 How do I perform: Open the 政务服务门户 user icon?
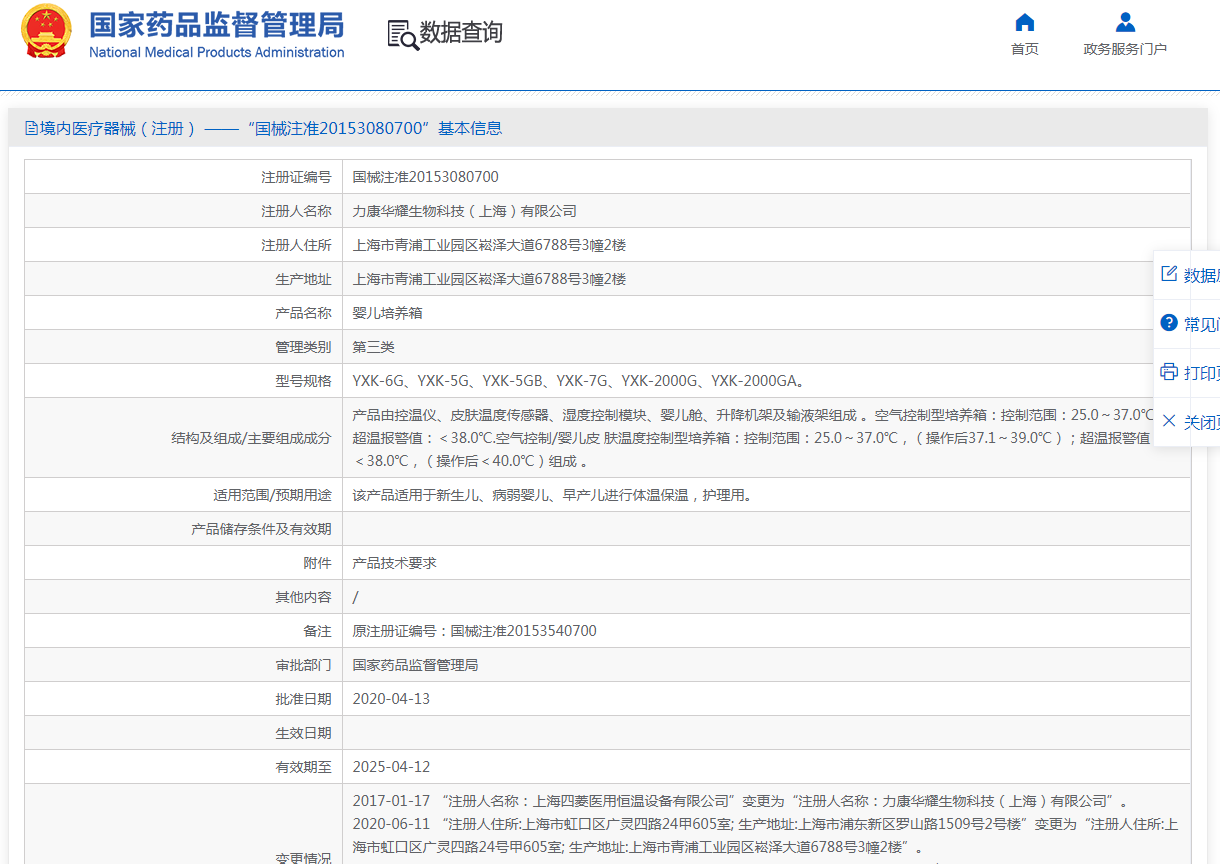(x=1125, y=22)
